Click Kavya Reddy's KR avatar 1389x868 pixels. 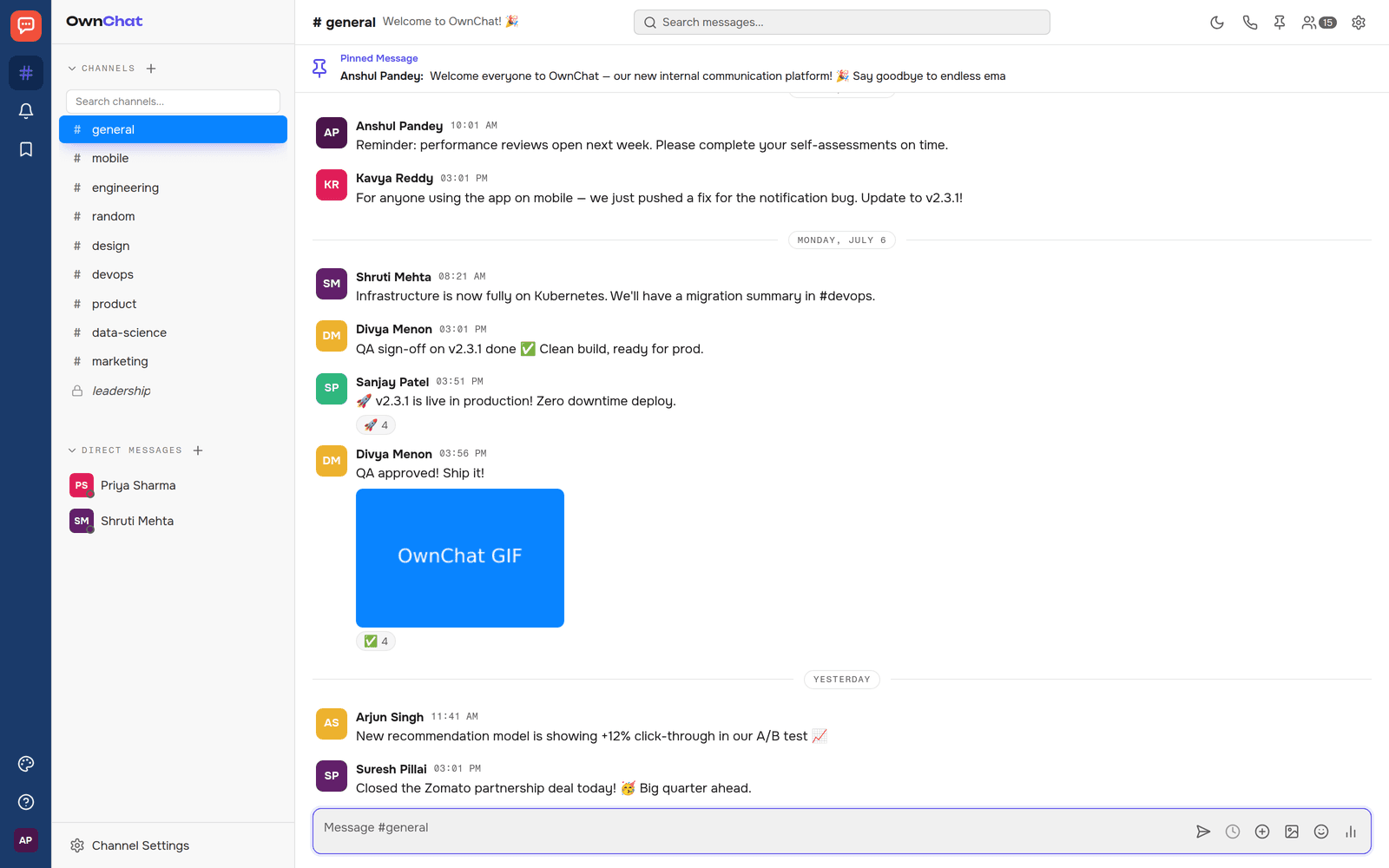[x=332, y=185]
